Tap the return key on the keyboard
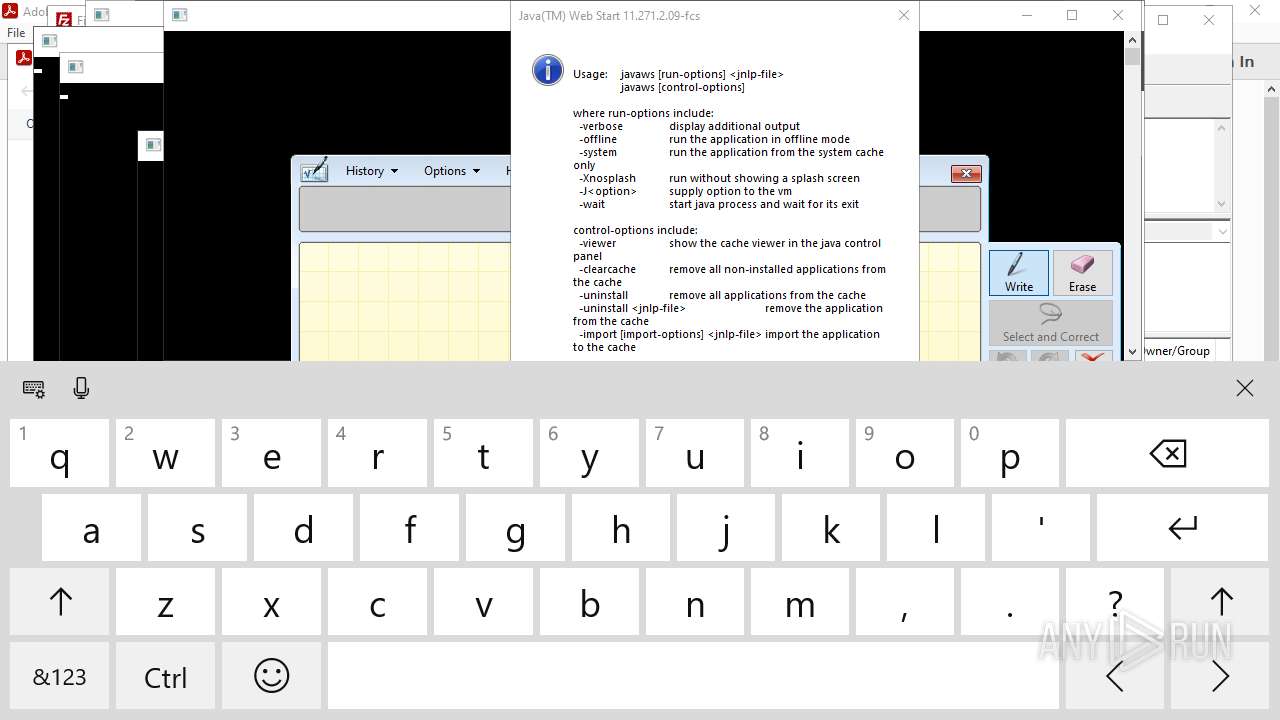This screenshot has height=720, width=1280. coord(1183,528)
